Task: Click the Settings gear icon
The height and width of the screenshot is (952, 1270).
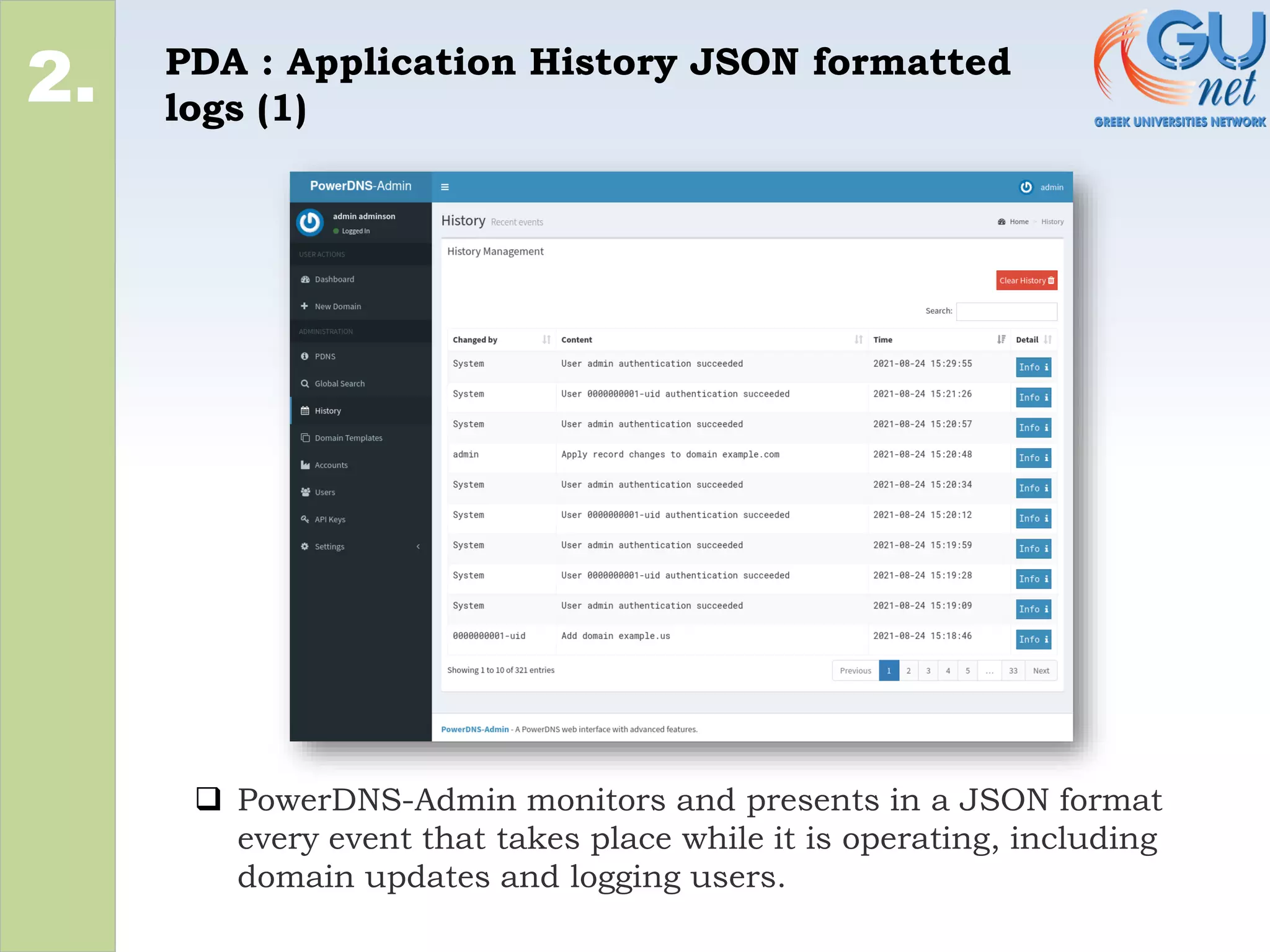Action: [304, 546]
